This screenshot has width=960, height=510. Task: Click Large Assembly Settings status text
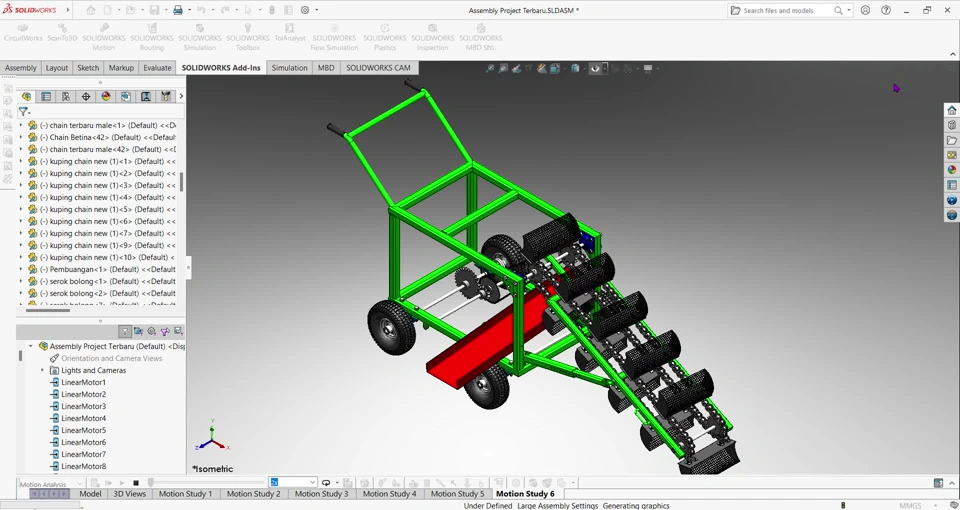coord(557,506)
